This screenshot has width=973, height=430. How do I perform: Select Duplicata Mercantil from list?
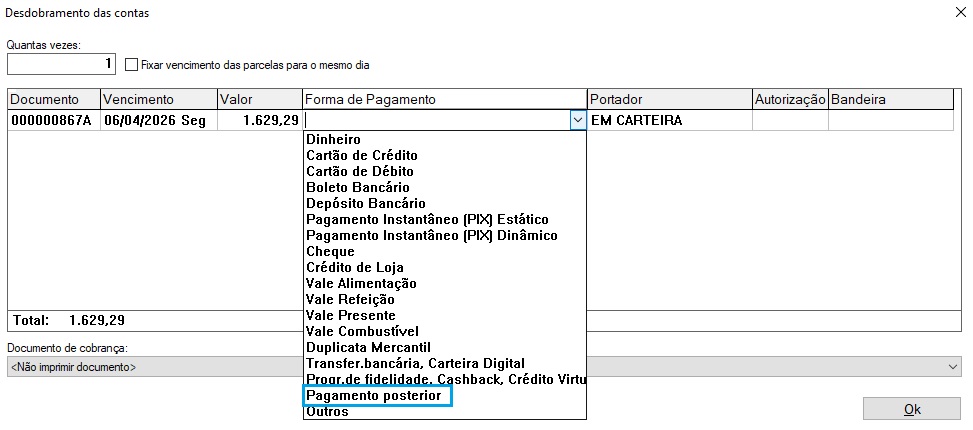368,348
